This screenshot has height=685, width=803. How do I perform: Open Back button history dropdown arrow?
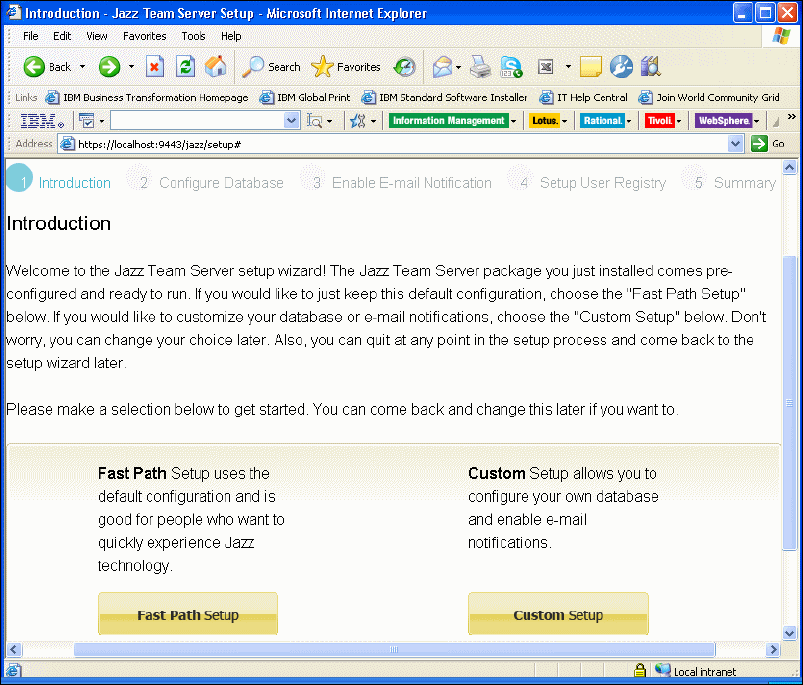point(82,67)
